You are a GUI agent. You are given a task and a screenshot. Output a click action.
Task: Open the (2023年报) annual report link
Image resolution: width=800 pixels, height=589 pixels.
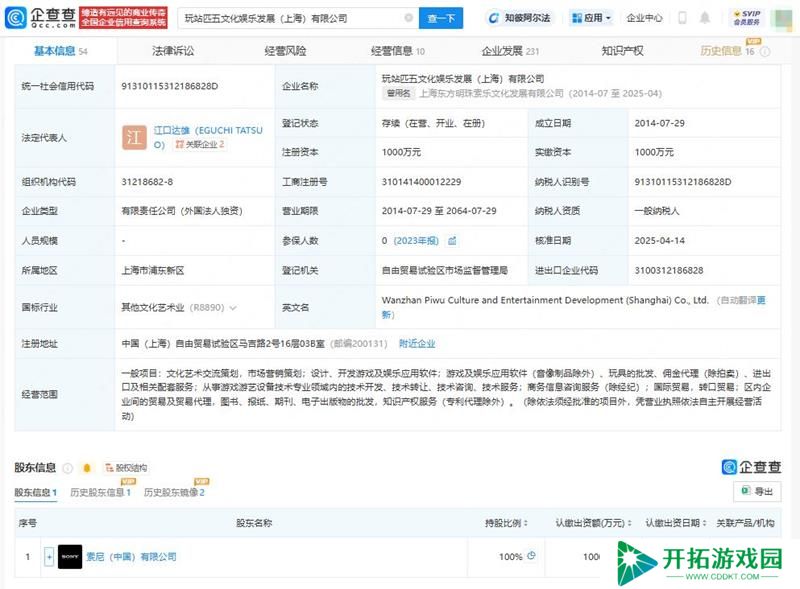[x=416, y=240]
